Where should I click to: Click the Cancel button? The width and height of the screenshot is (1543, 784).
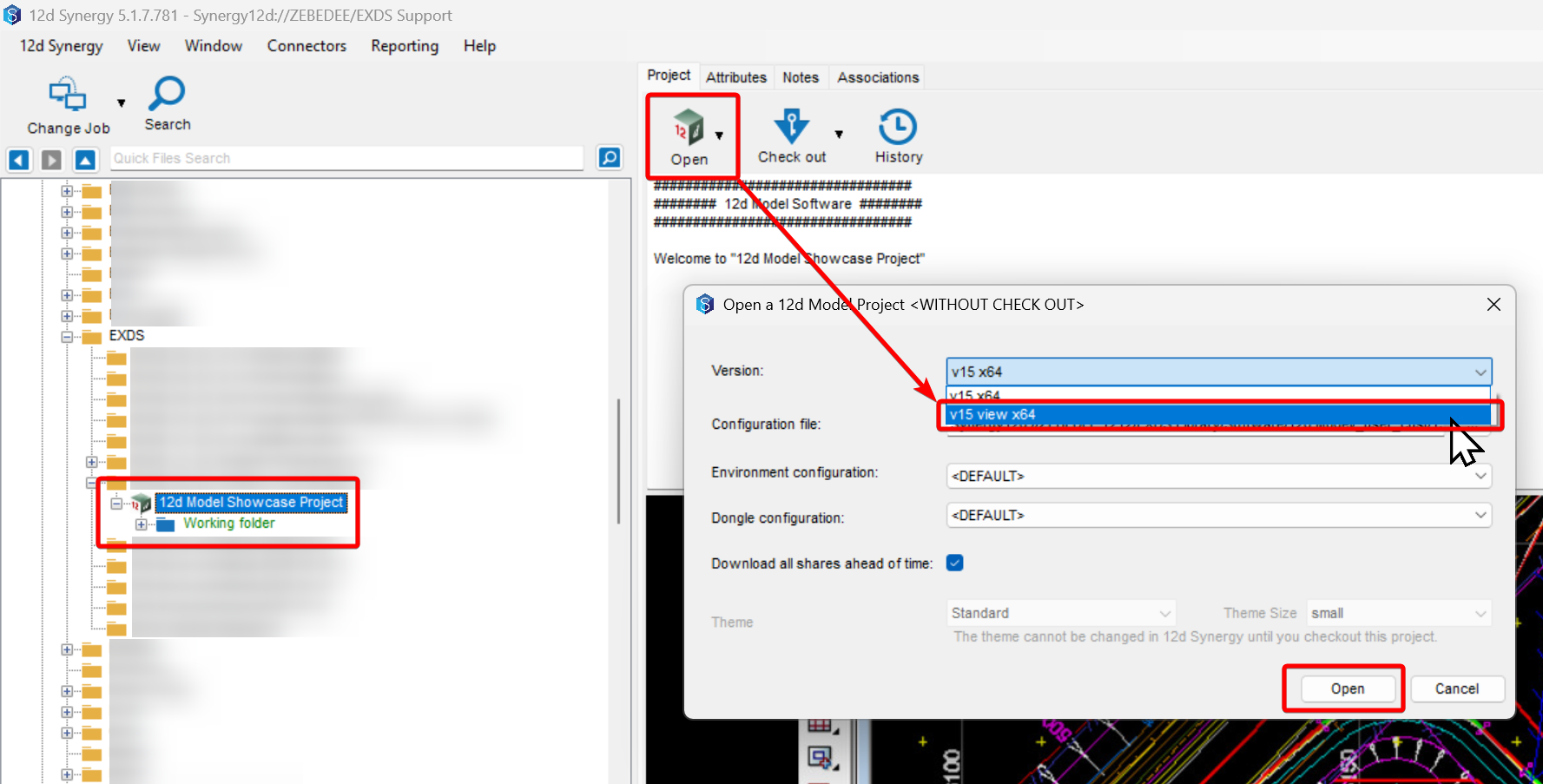[x=1456, y=688]
